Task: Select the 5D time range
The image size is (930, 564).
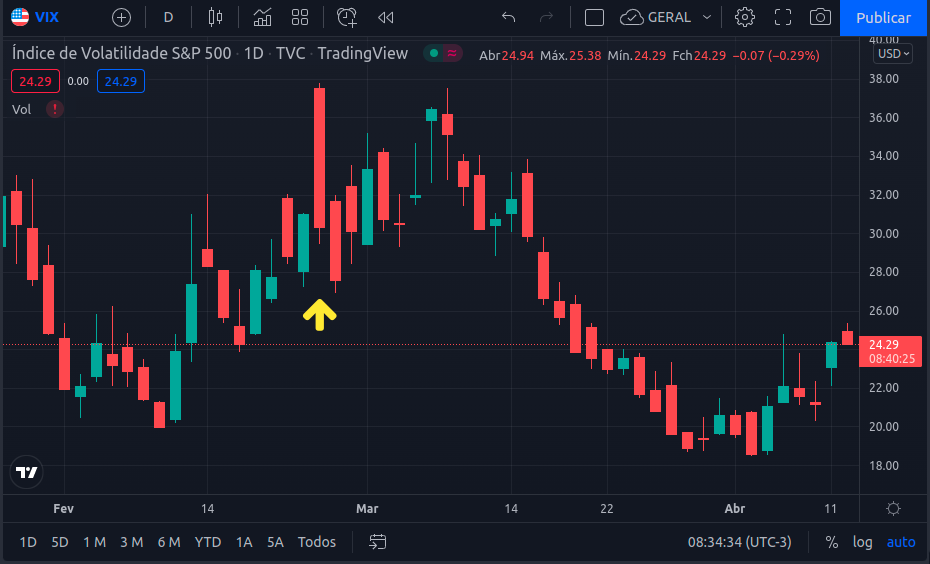Action: (x=59, y=542)
